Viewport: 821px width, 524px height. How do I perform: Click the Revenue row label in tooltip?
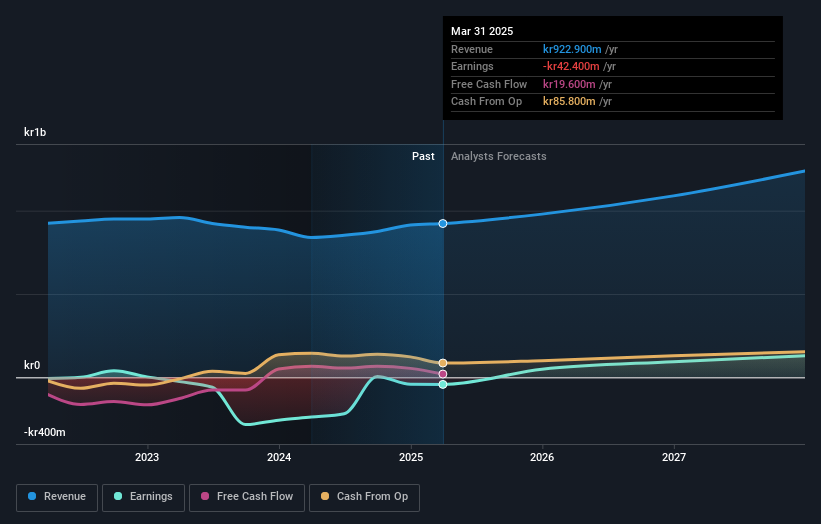point(472,49)
